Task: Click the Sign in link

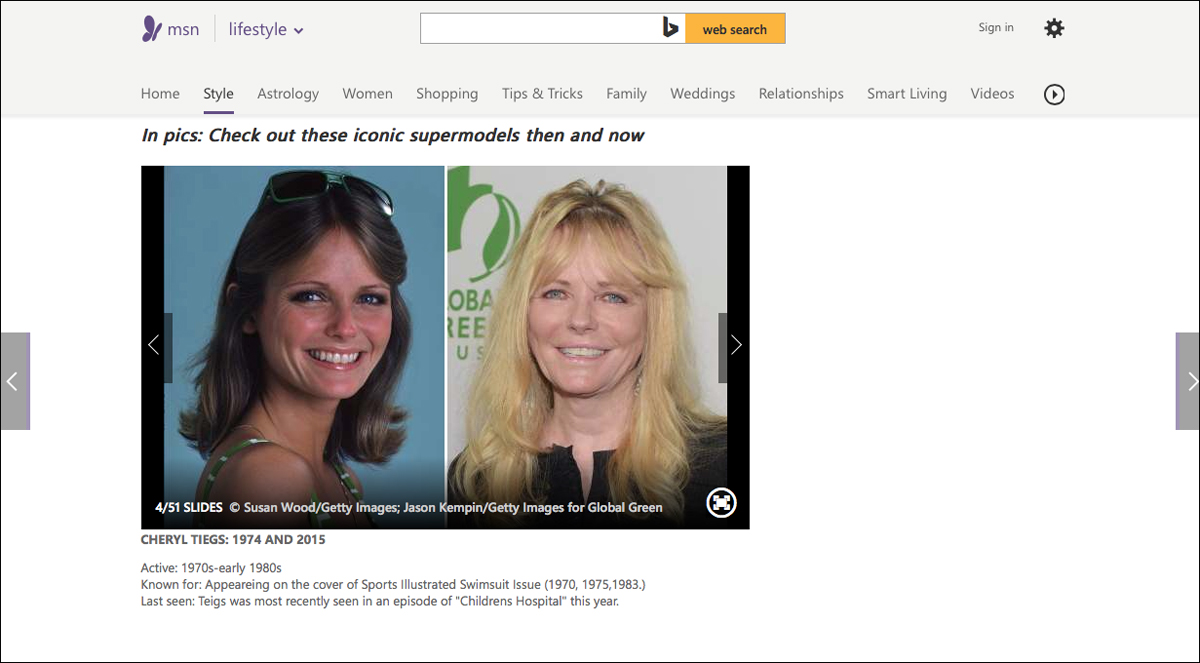Action: pyautogui.click(x=996, y=28)
